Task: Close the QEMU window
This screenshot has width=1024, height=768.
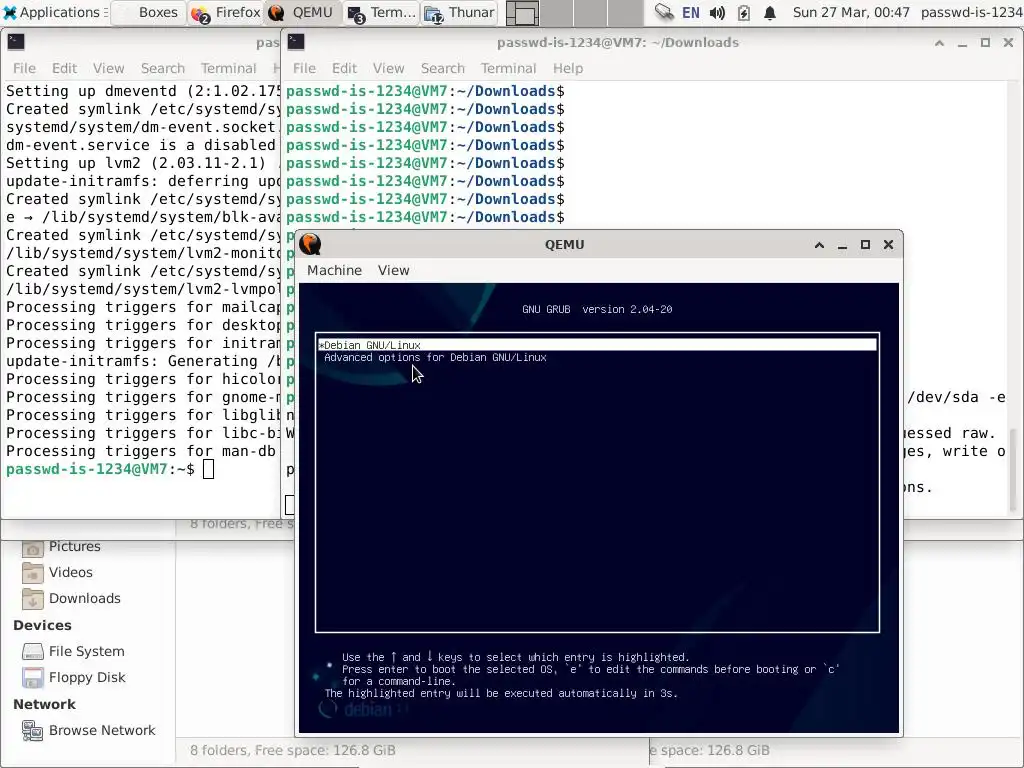Action: coord(888,245)
